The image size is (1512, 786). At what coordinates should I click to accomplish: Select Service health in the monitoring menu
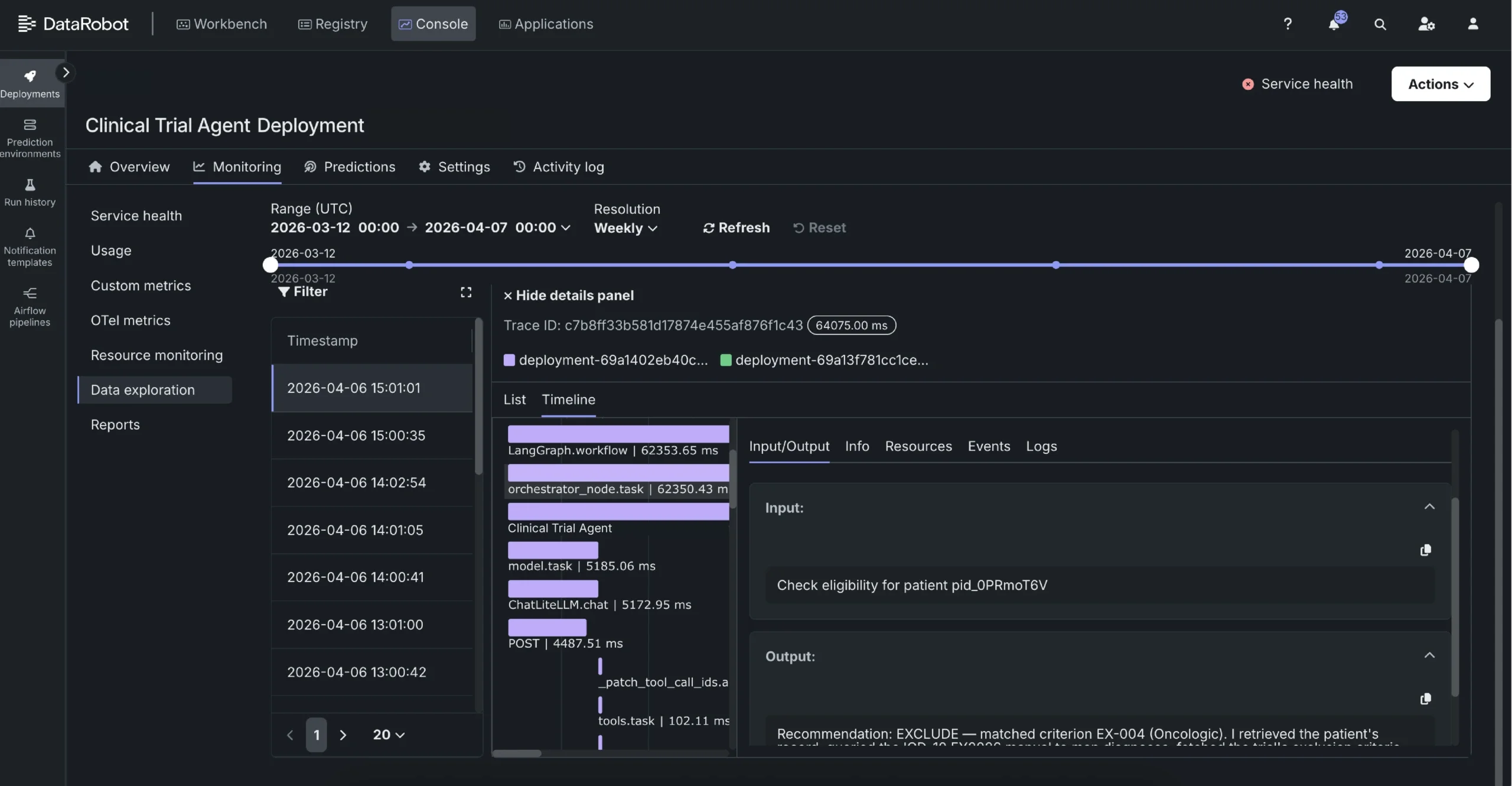coord(136,216)
